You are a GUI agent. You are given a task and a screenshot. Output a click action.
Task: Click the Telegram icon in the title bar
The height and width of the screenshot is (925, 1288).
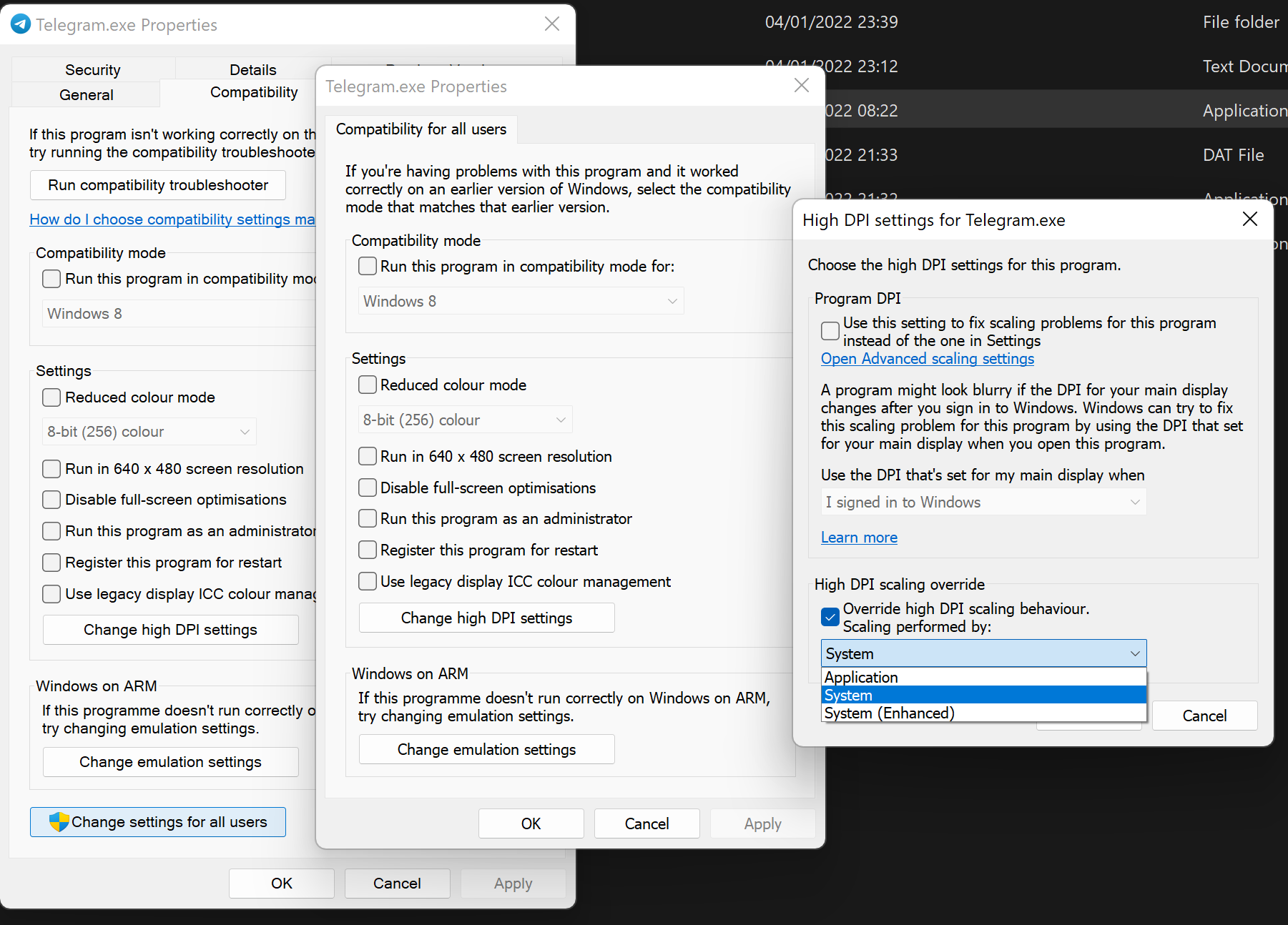tap(21, 24)
